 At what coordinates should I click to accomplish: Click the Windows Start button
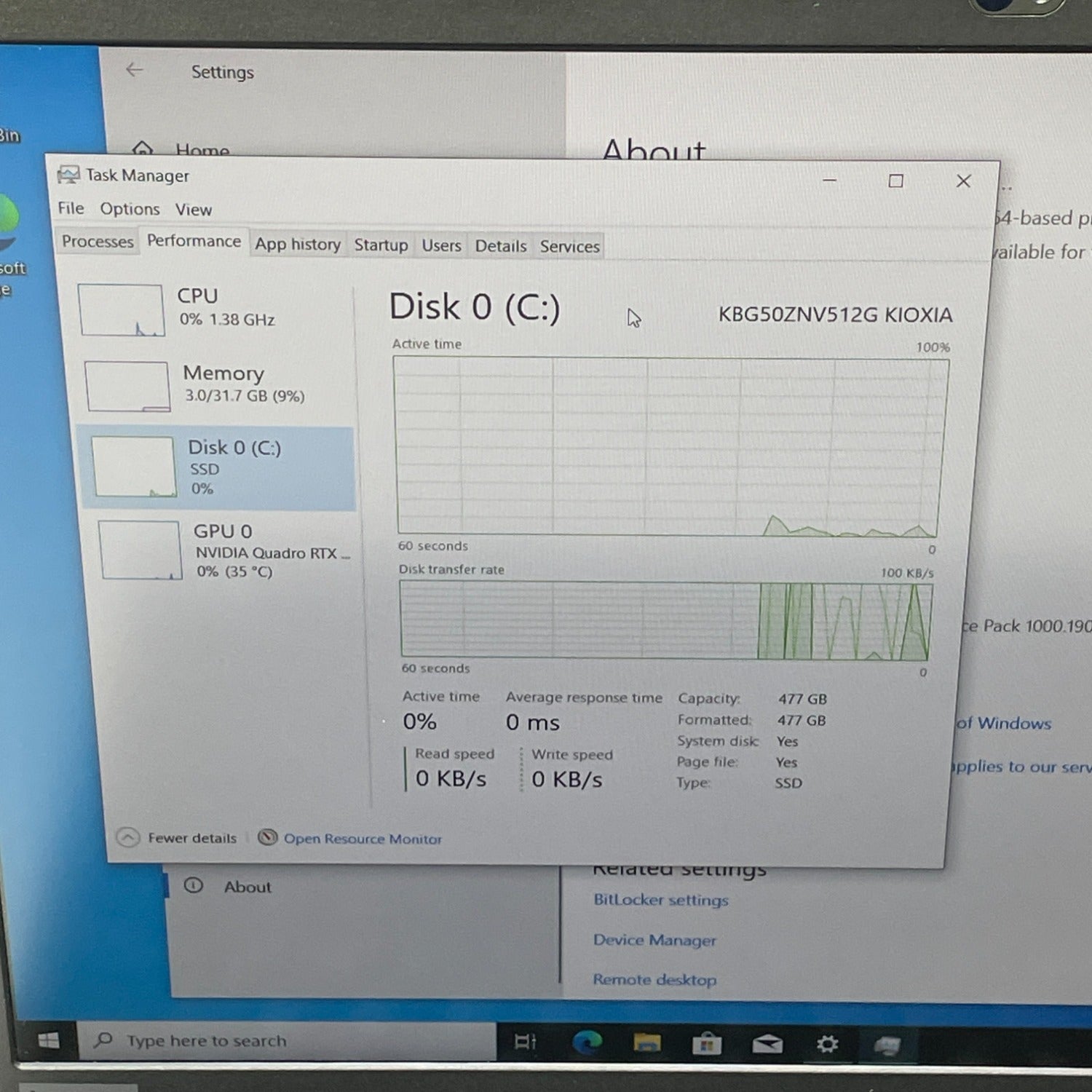[48, 1040]
